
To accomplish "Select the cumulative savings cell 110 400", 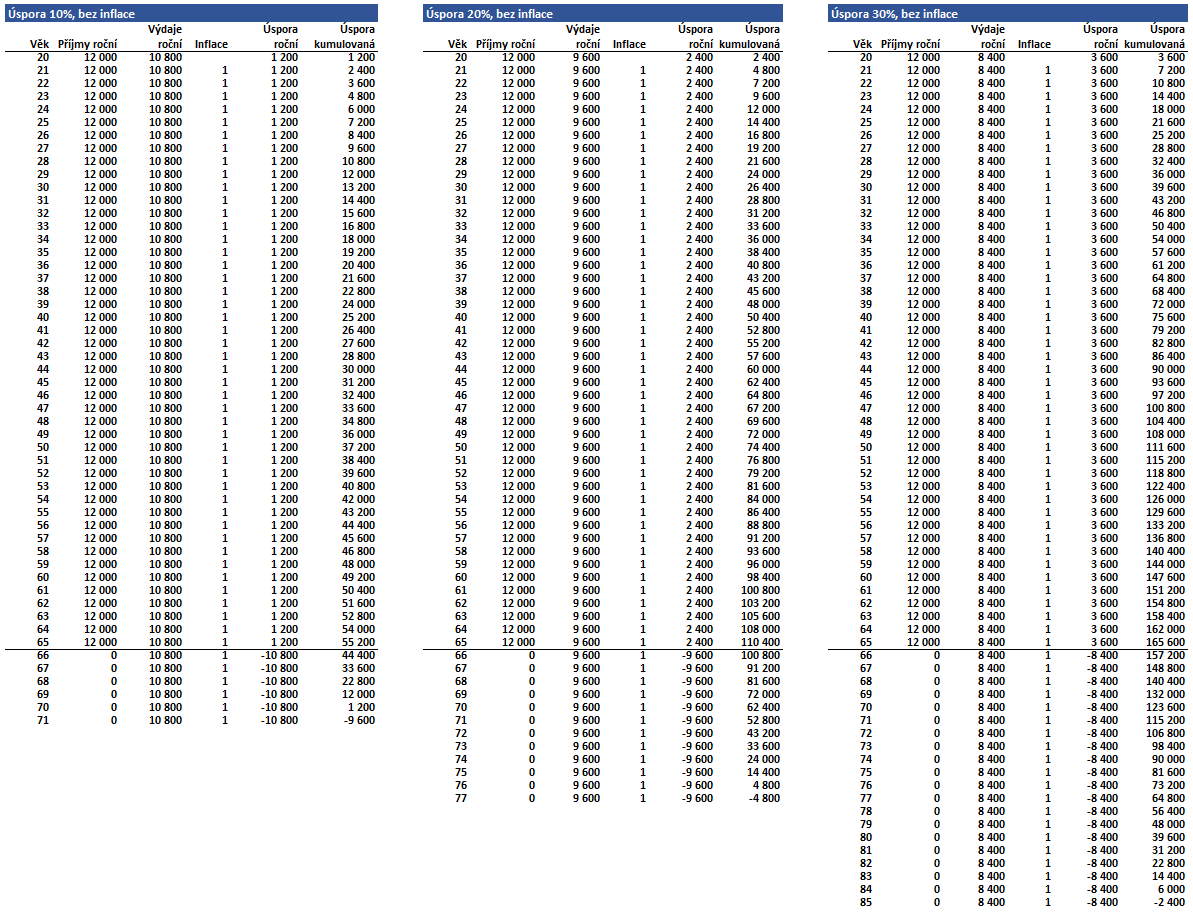I will pyautogui.click(x=761, y=642).
